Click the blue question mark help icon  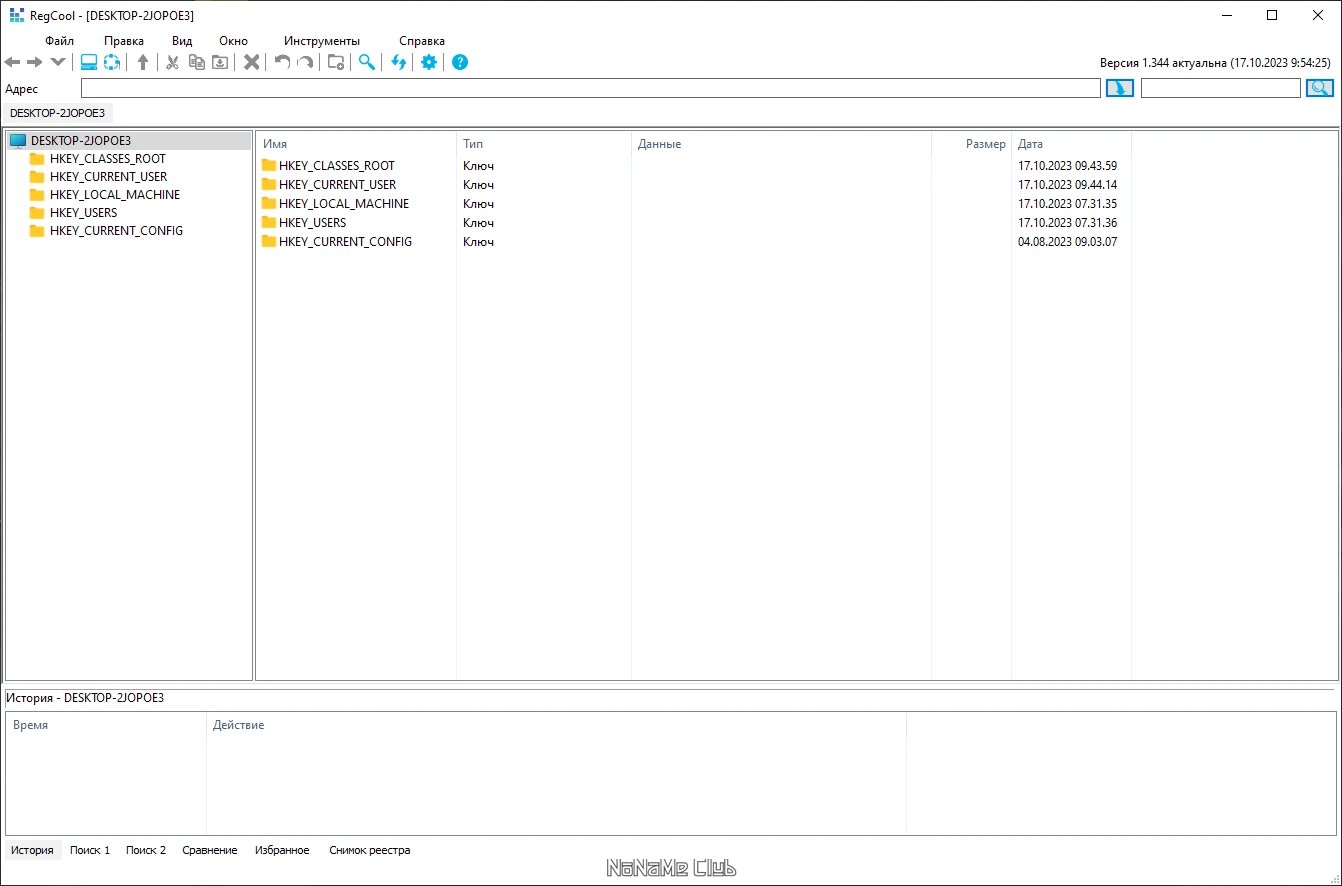point(459,62)
